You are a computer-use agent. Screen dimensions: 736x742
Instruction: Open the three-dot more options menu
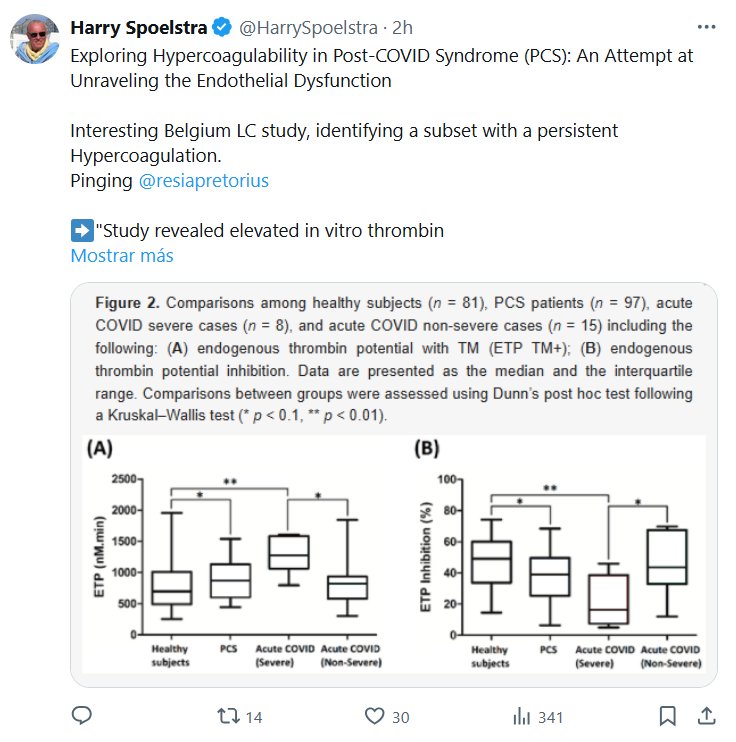point(706,27)
